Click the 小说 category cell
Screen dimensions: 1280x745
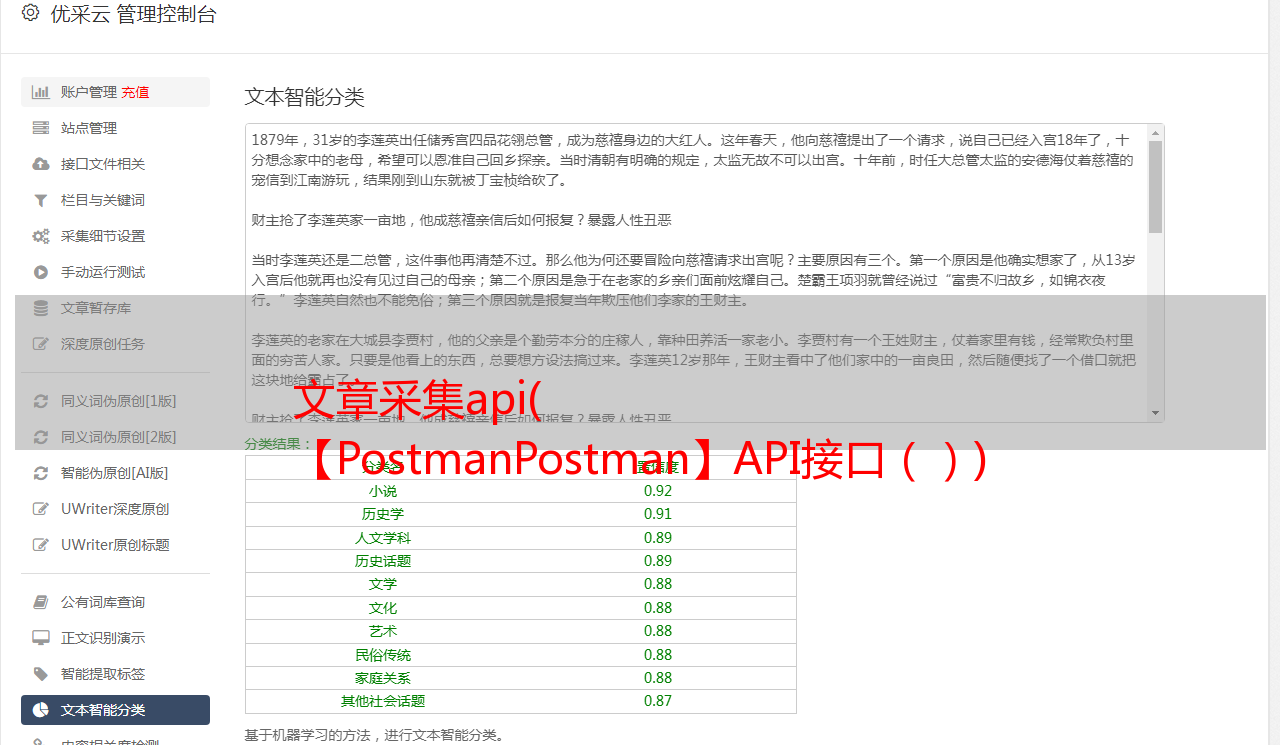pos(383,491)
